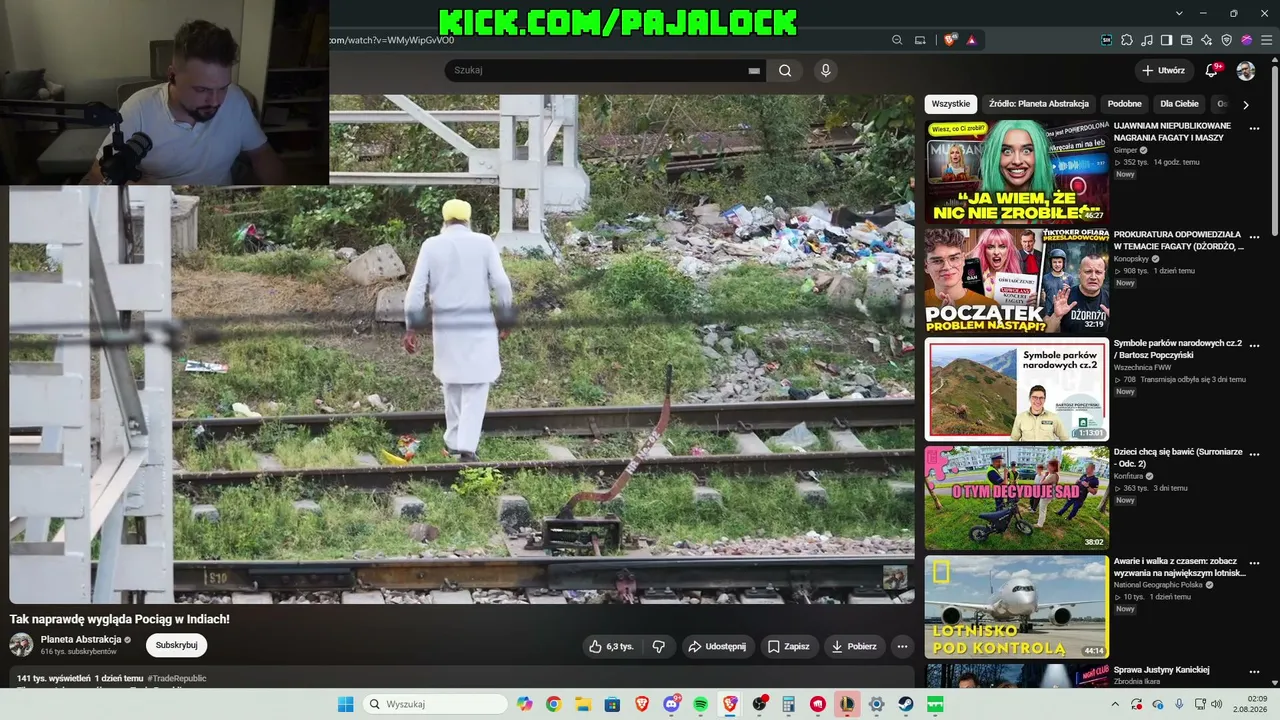Open options for Sprawa Justyny Kanickiej video
This screenshot has width=1280, height=720.
coord(1255,671)
